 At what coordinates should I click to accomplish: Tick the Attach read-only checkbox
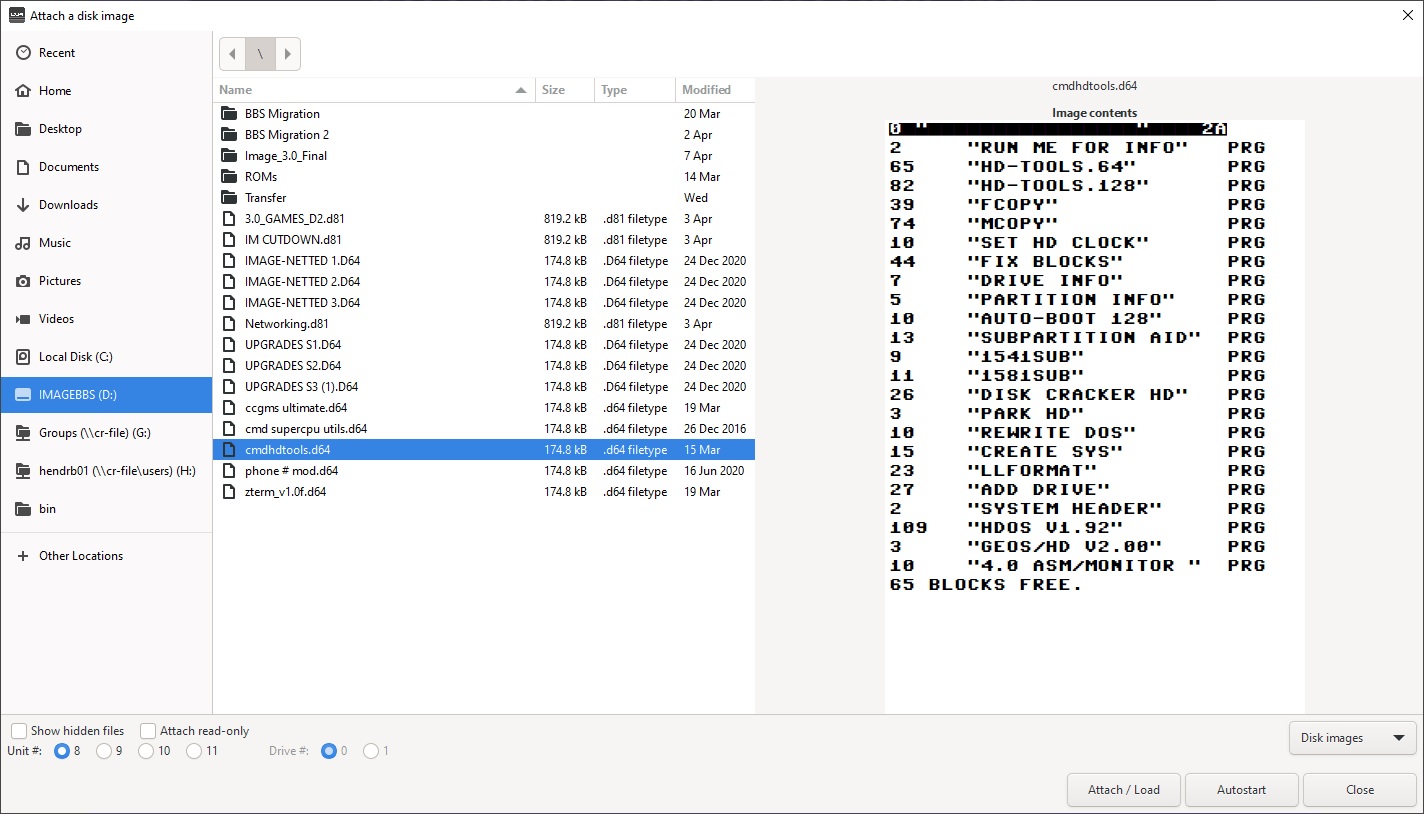pyautogui.click(x=148, y=731)
